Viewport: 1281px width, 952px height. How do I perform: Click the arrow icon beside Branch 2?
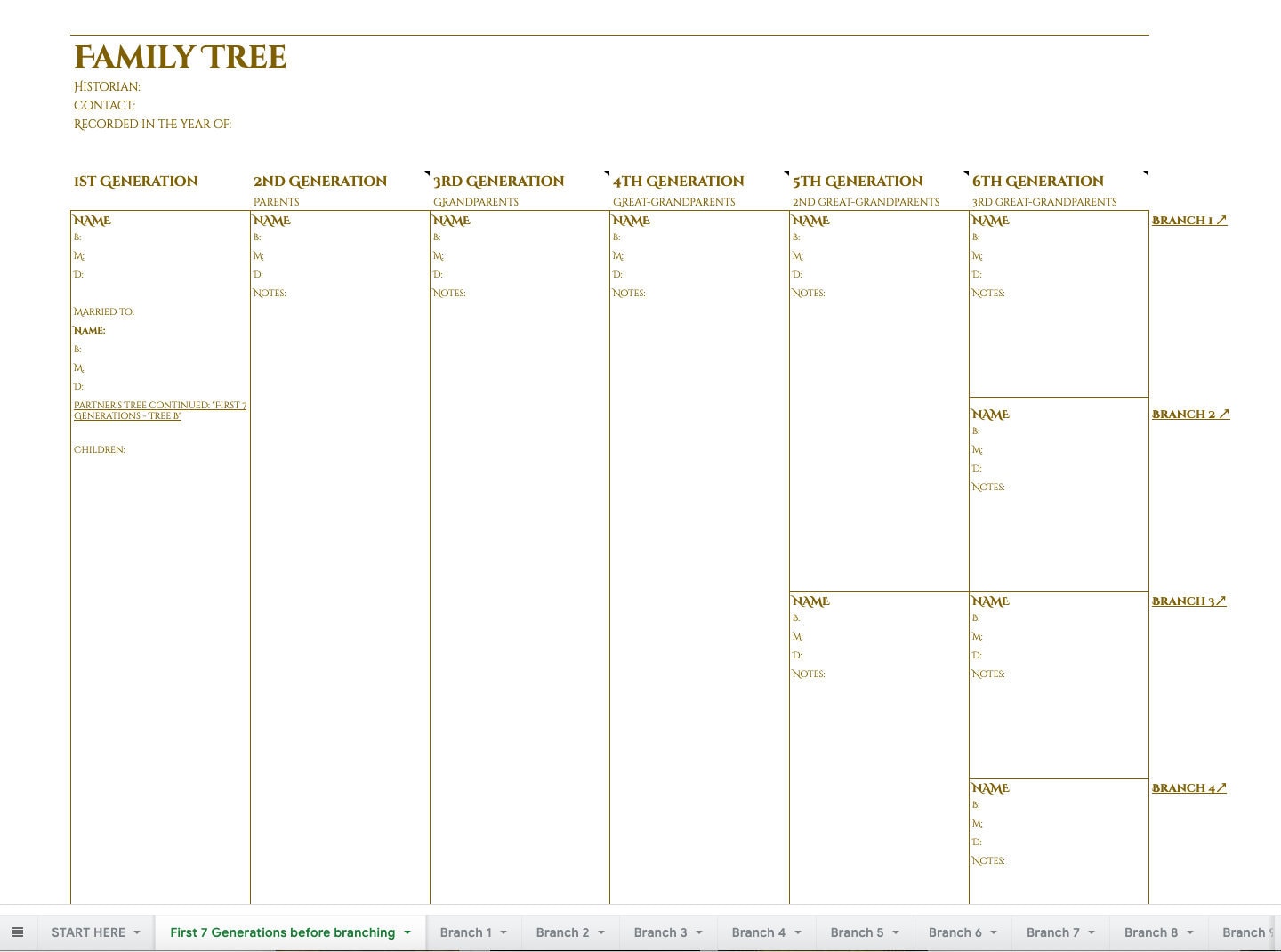pyautogui.click(x=1224, y=413)
